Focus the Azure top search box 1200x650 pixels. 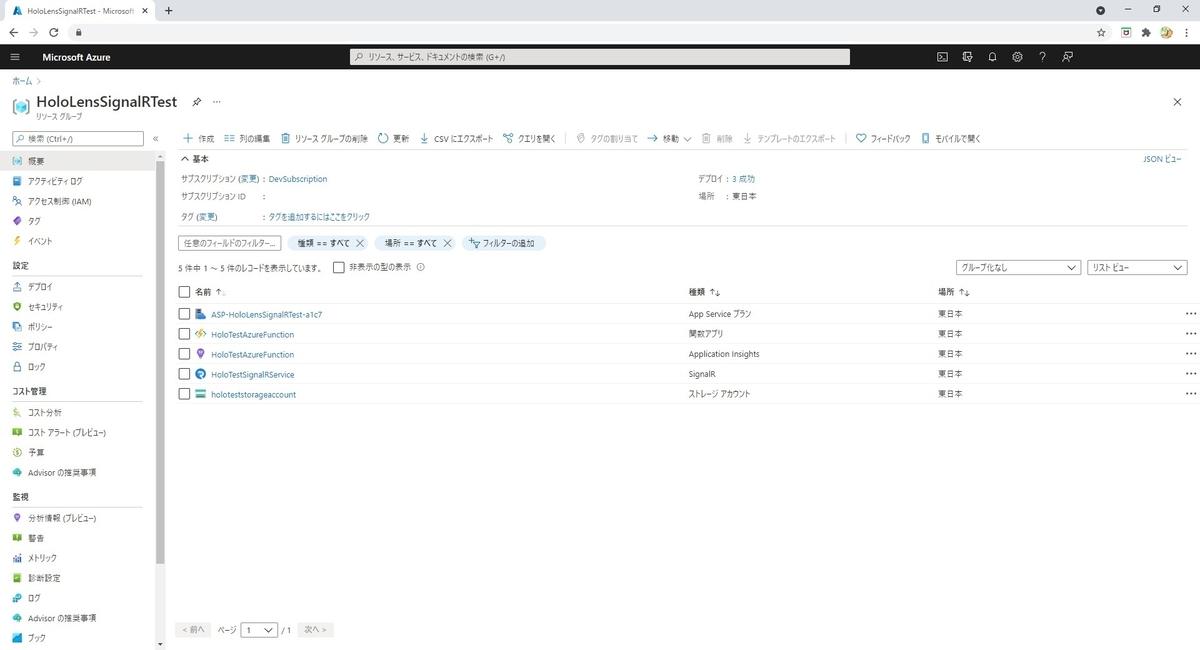pyautogui.click(x=600, y=57)
